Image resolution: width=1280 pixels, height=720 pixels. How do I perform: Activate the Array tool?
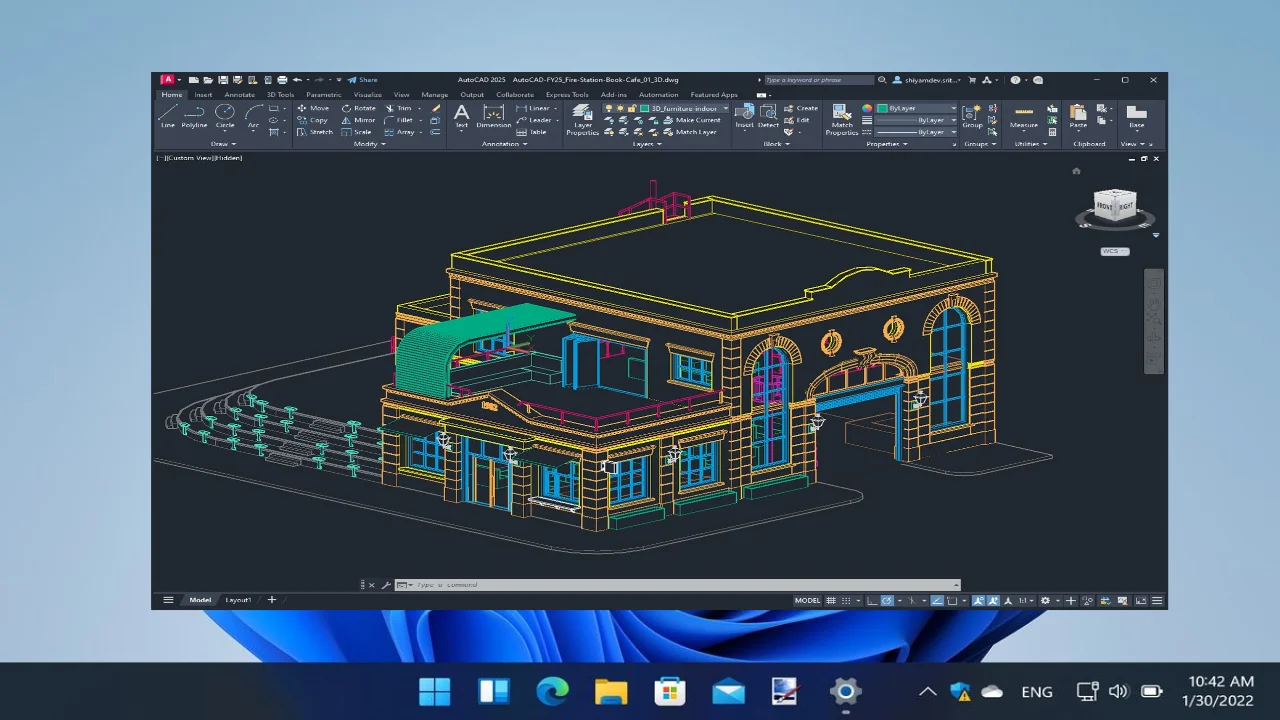point(399,132)
